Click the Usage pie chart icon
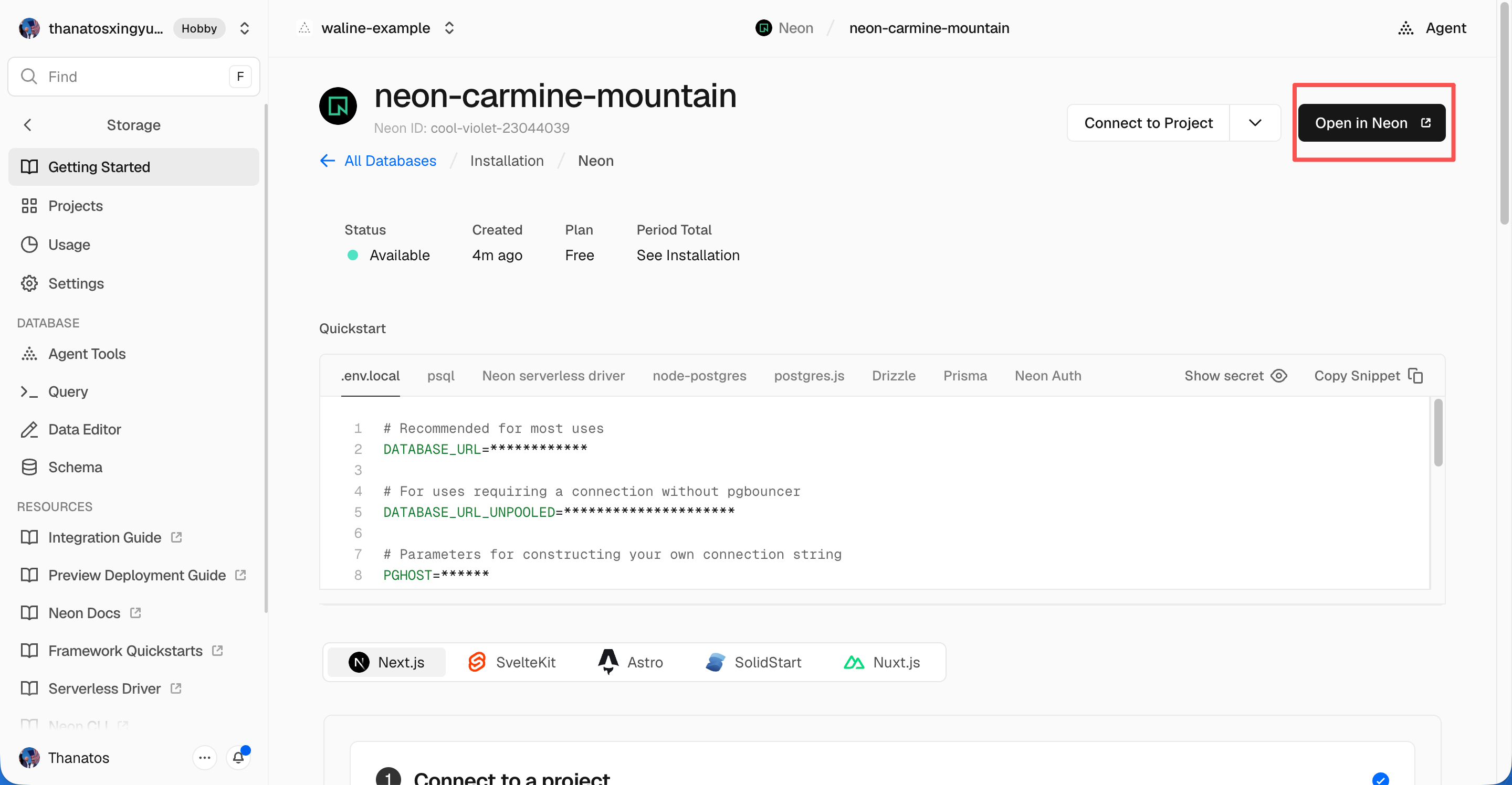 coord(29,245)
